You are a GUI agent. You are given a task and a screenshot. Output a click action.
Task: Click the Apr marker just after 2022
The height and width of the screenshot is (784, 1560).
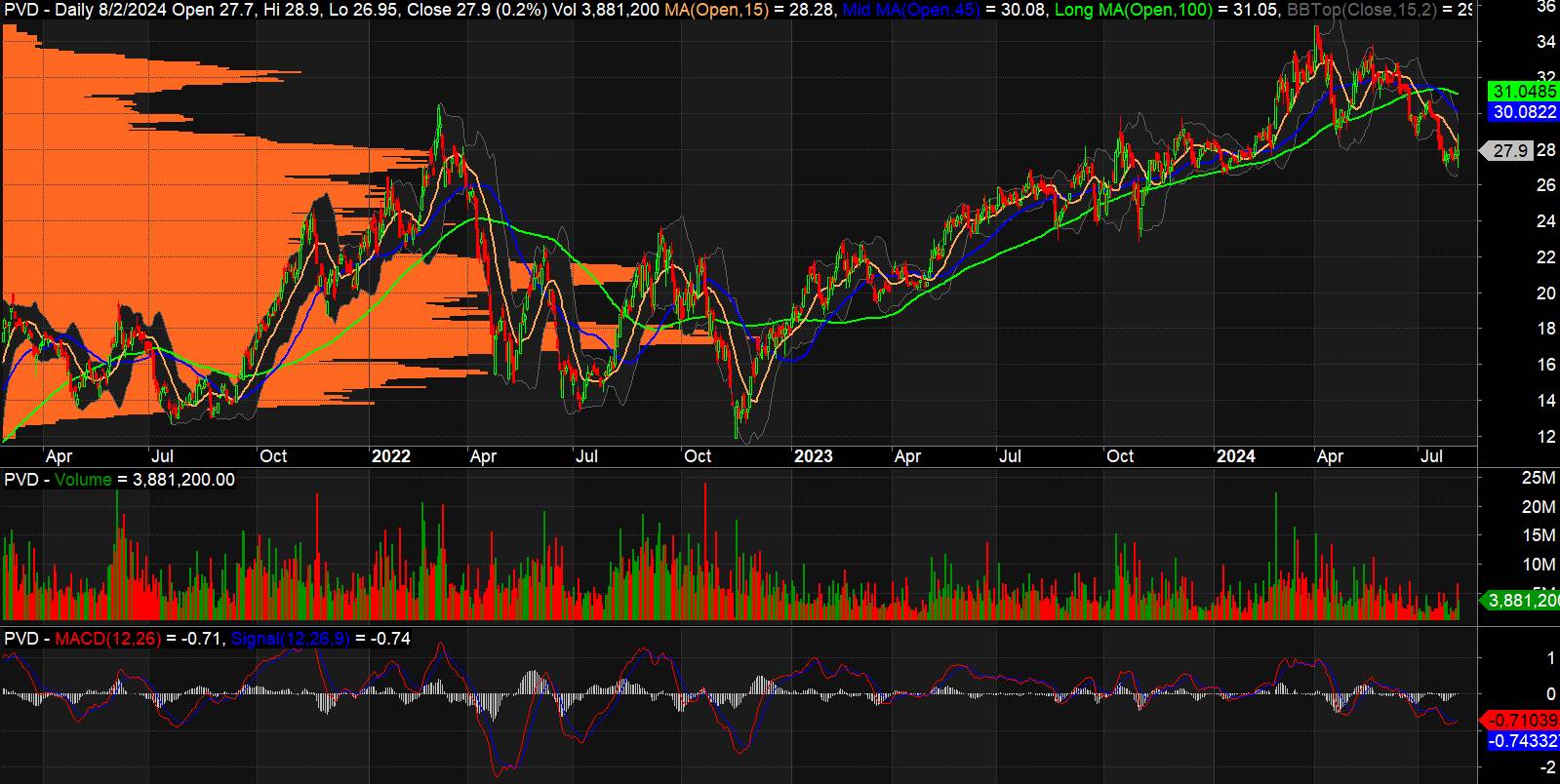coord(483,456)
